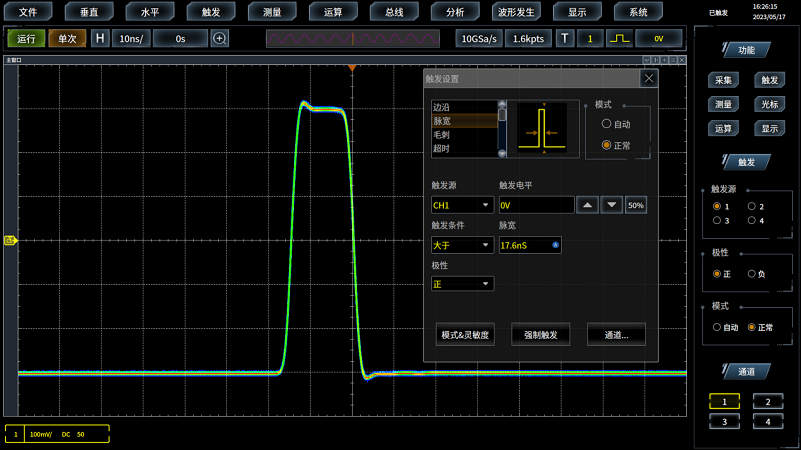Click the orange trigger position marker
This screenshot has width=801, height=450.
point(352,68)
